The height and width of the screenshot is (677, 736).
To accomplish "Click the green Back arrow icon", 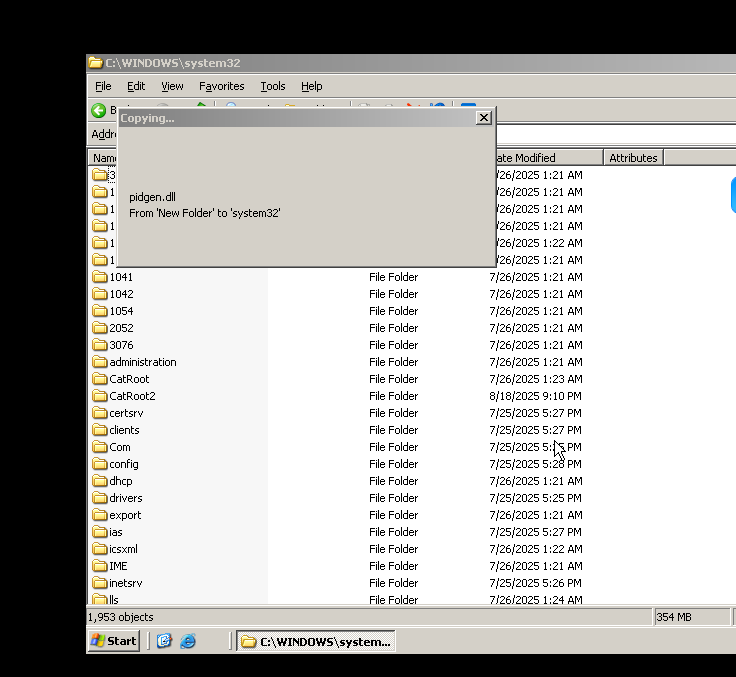I will point(99,111).
